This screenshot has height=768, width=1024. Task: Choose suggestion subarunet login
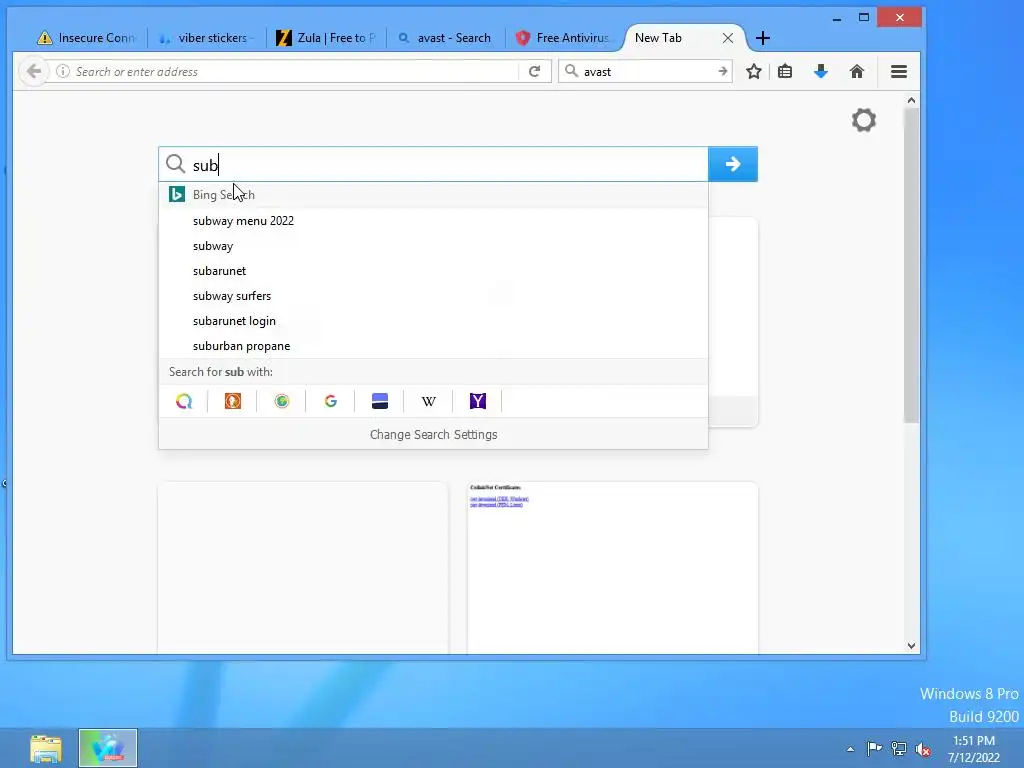click(x=433, y=321)
